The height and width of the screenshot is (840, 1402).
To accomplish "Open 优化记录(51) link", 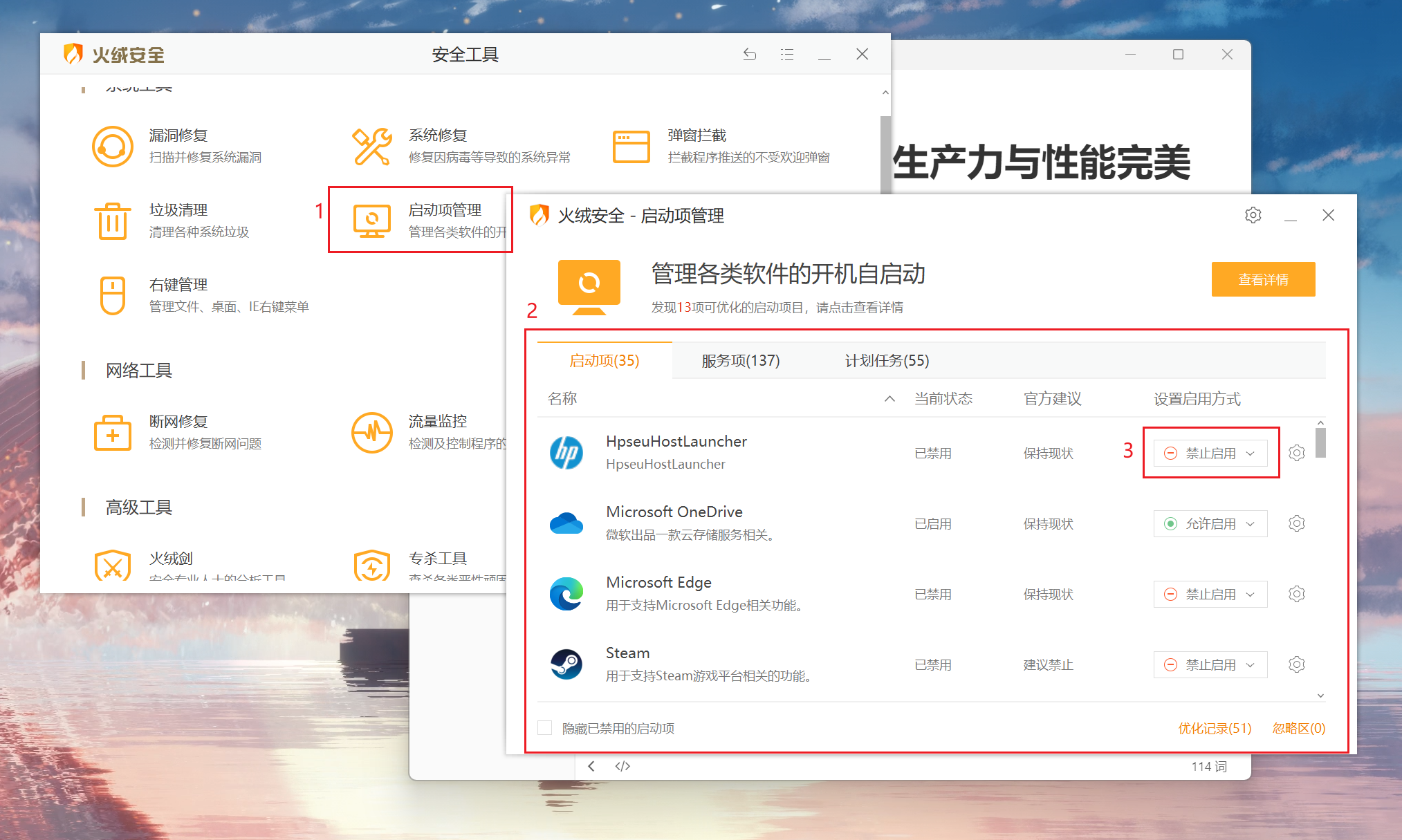I will pyautogui.click(x=1215, y=728).
